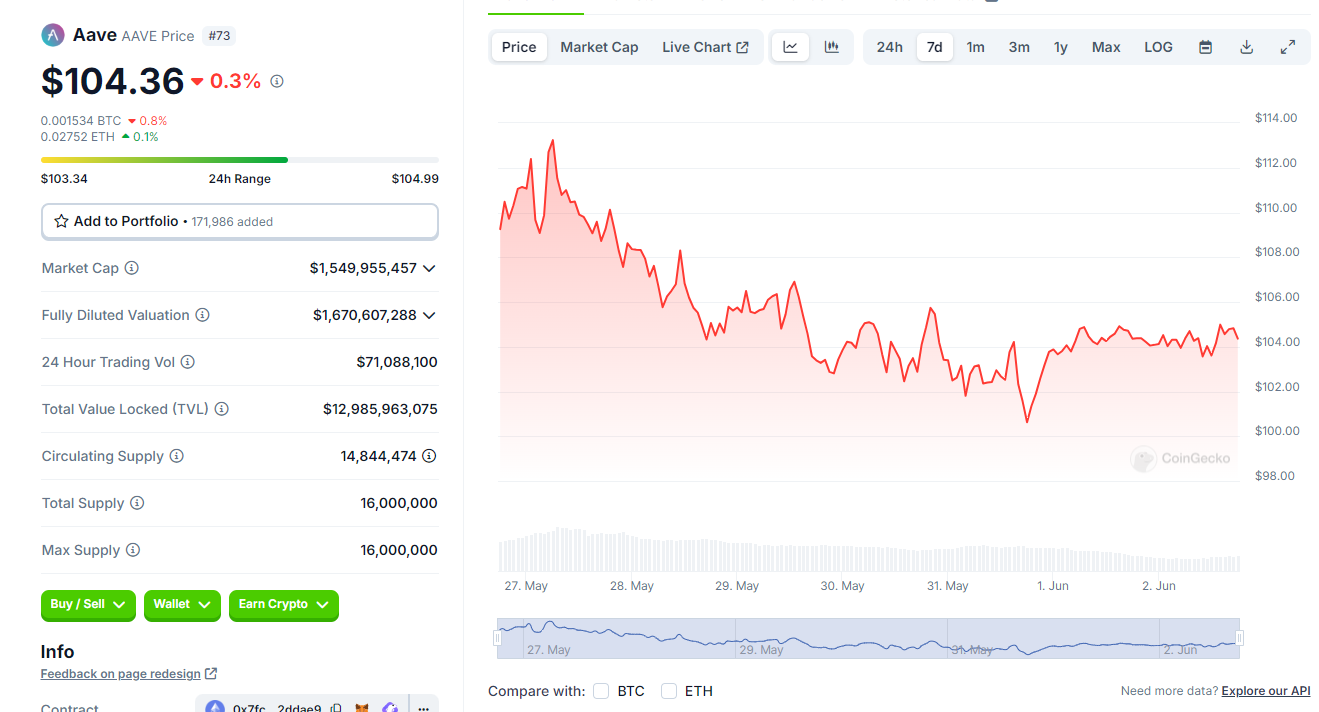This screenshot has height=712, width=1319.
Task: Expand the chart to fullscreen
Action: pyautogui.click(x=1288, y=47)
